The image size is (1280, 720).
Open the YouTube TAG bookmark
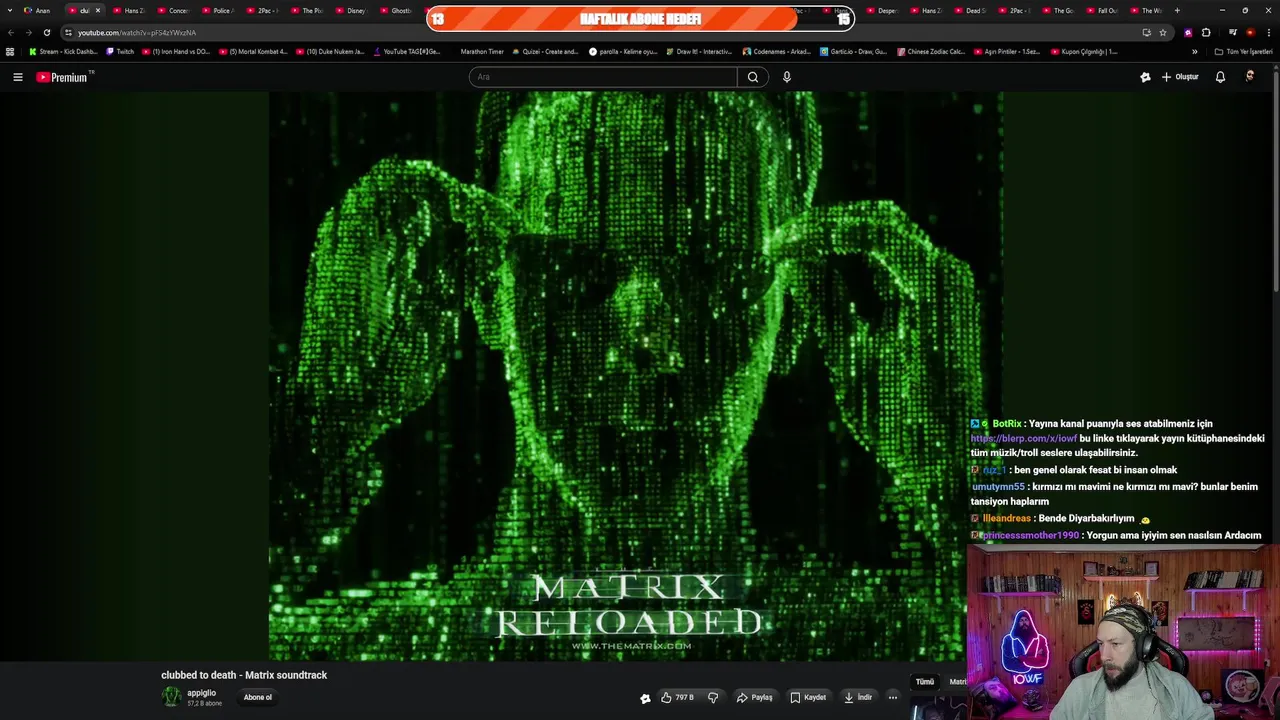coord(406,51)
